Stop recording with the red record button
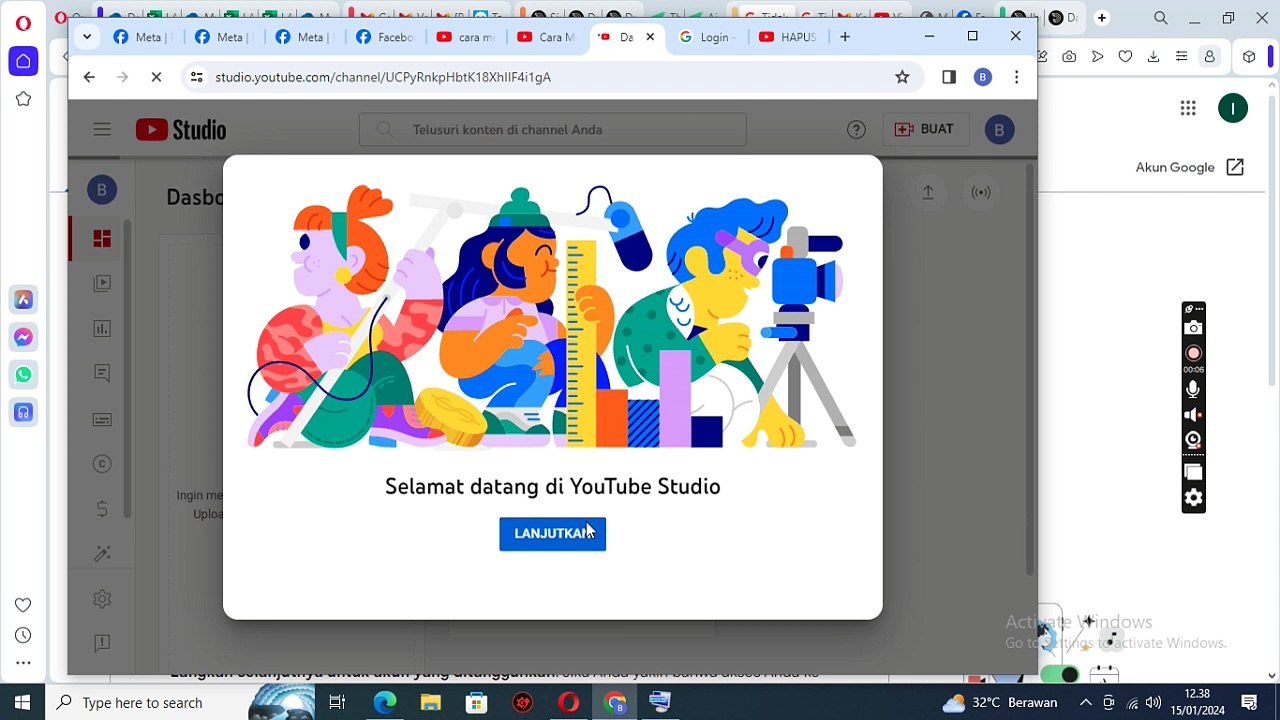Image resolution: width=1280 pixels, height=720 pixels. click(1193, 353)
